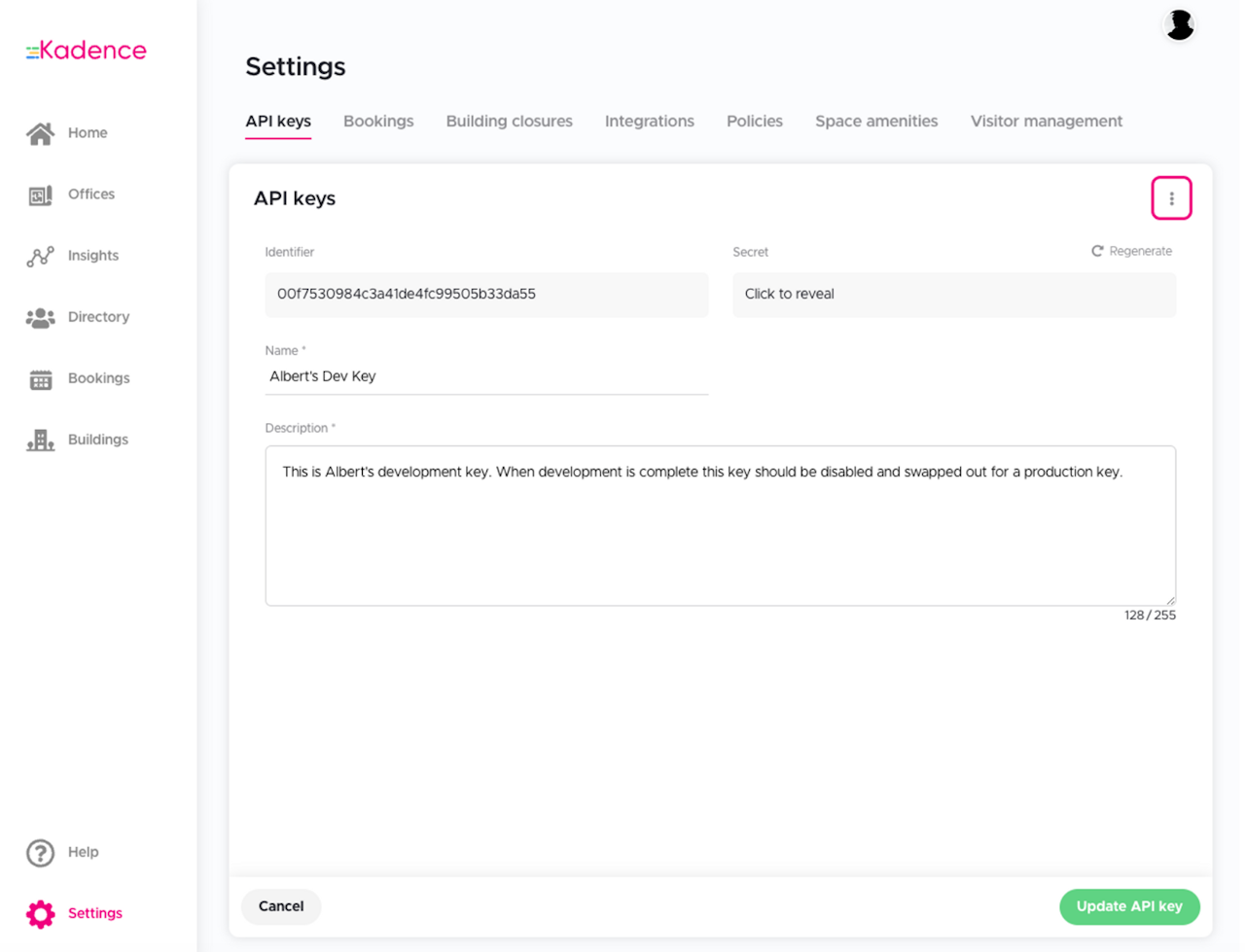Go to the Integrations tab
This screenshot has width=1245, height=952.
[649, 122]
